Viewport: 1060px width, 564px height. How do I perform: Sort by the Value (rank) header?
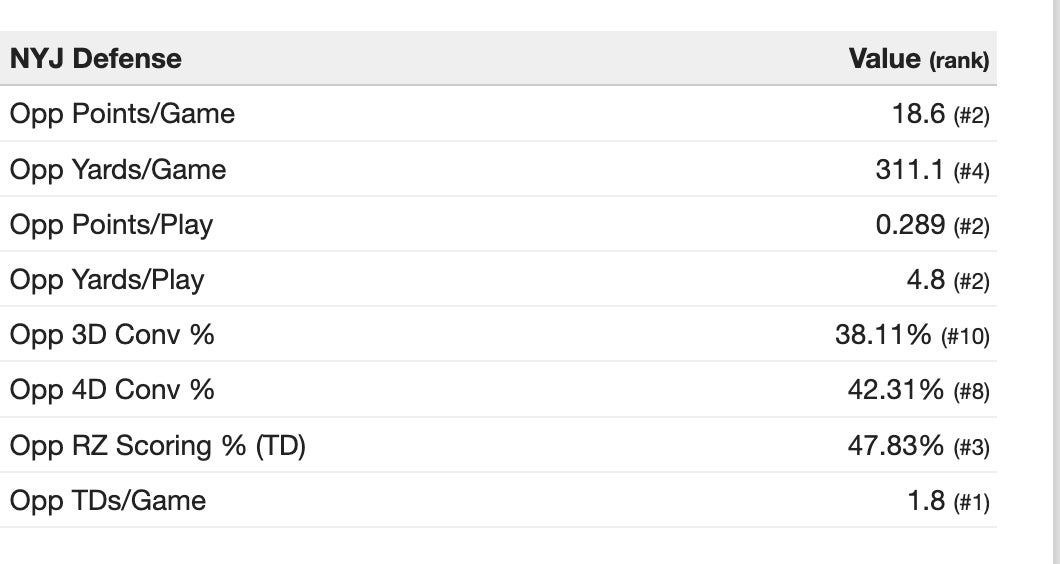(918, 59)
